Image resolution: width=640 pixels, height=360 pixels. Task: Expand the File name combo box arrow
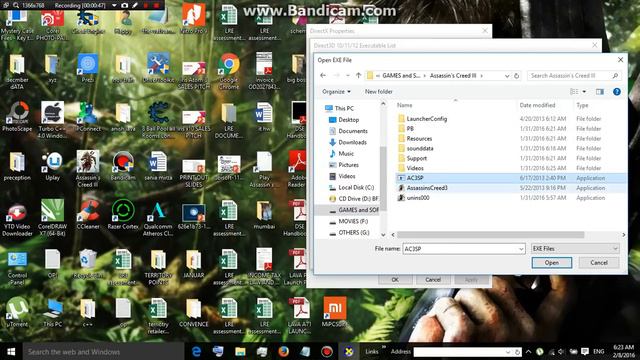click(x=521, y=249)
